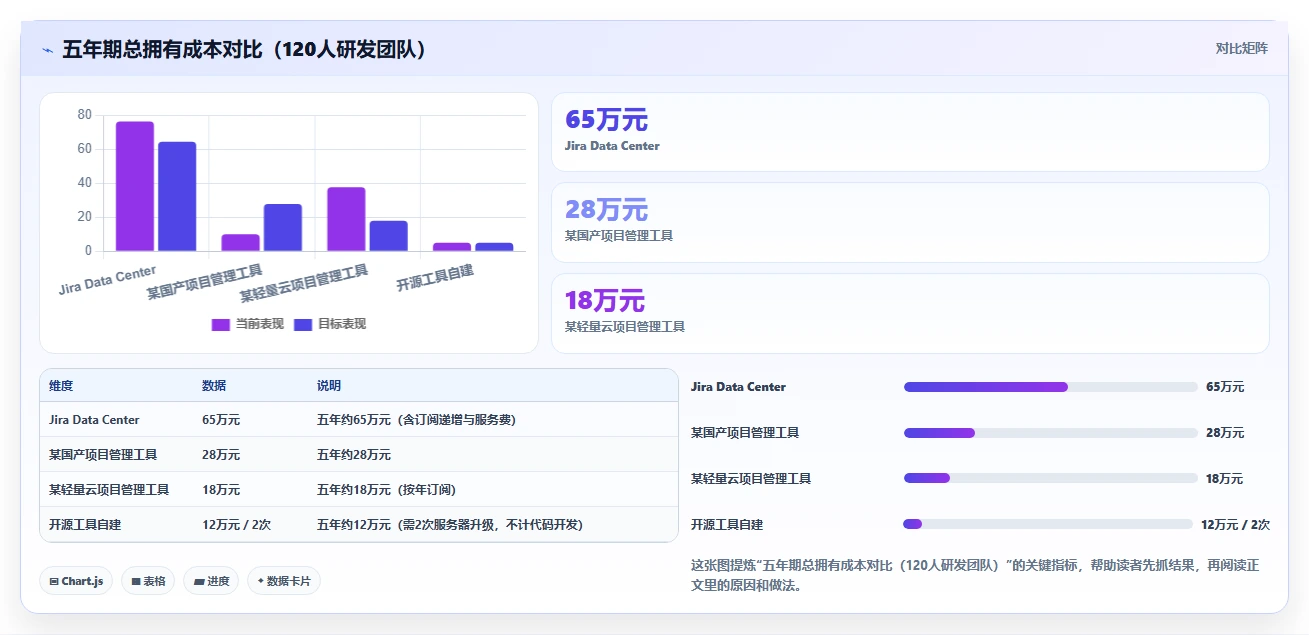Screen dimensions: 1309x635
Task: Click description mentioning 需2次服务器升级
Action: pos(450,525)
